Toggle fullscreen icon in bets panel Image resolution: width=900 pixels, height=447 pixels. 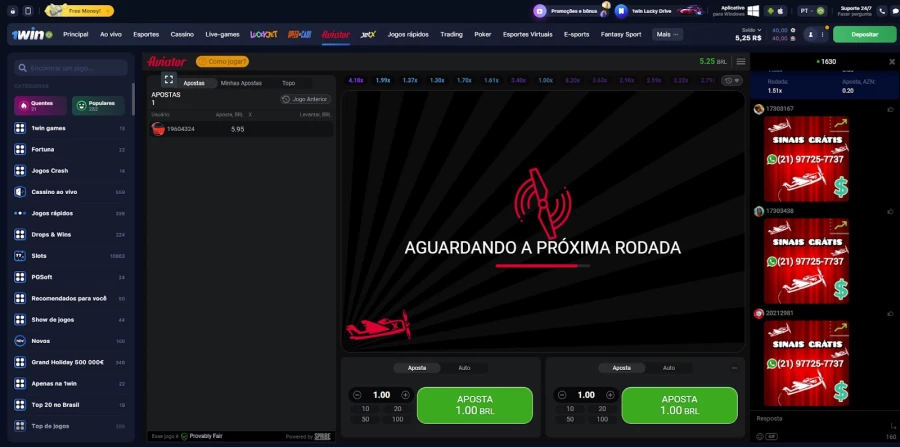point(169,79)
